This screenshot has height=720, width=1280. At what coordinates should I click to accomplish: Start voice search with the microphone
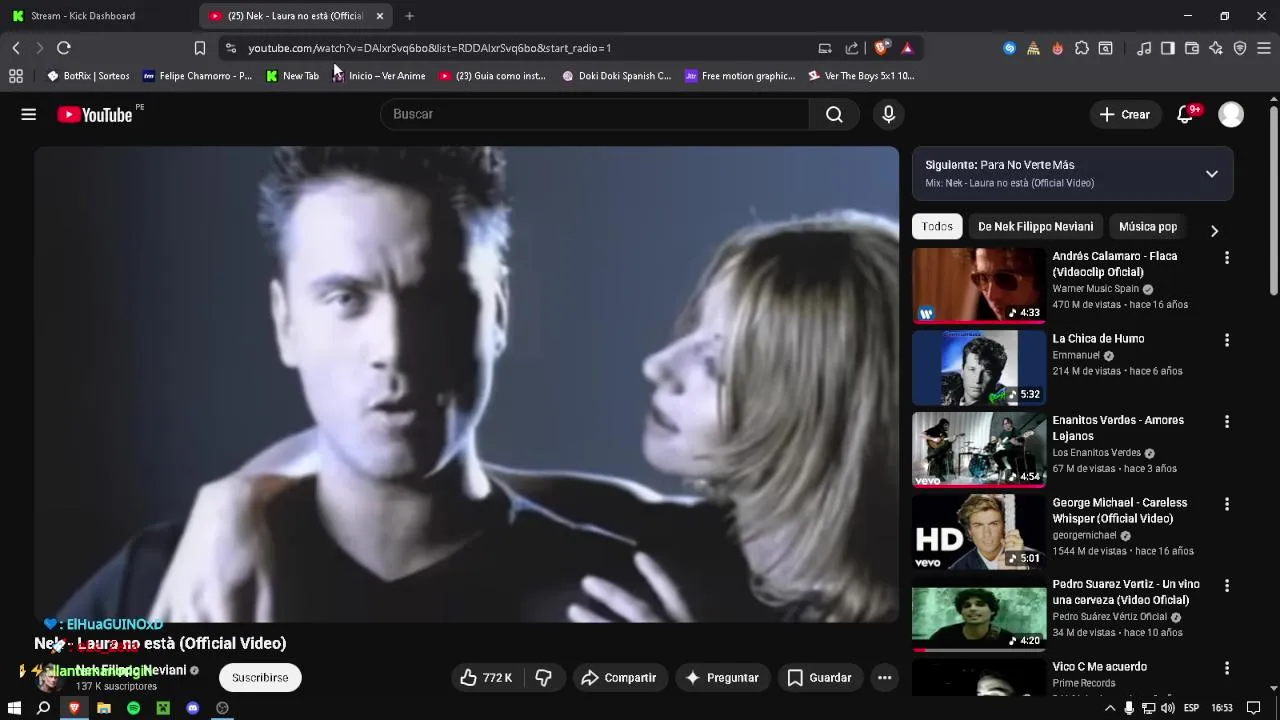point(888,114)
